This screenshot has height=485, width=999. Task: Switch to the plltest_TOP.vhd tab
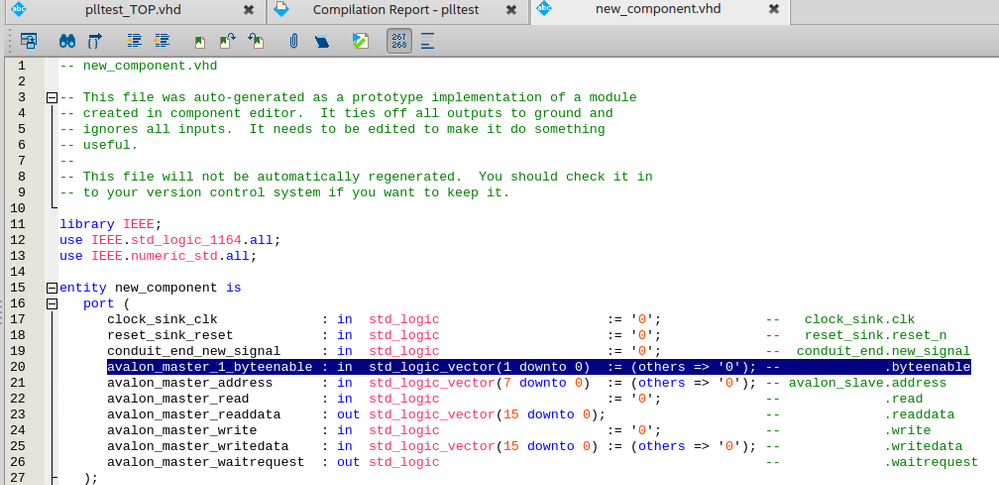pos(132,10)
